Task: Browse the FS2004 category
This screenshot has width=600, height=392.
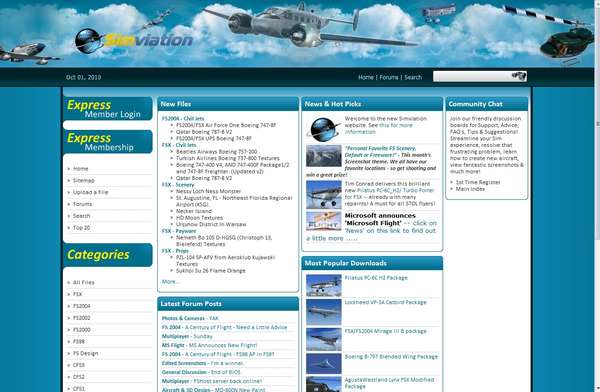Action: 82,306
